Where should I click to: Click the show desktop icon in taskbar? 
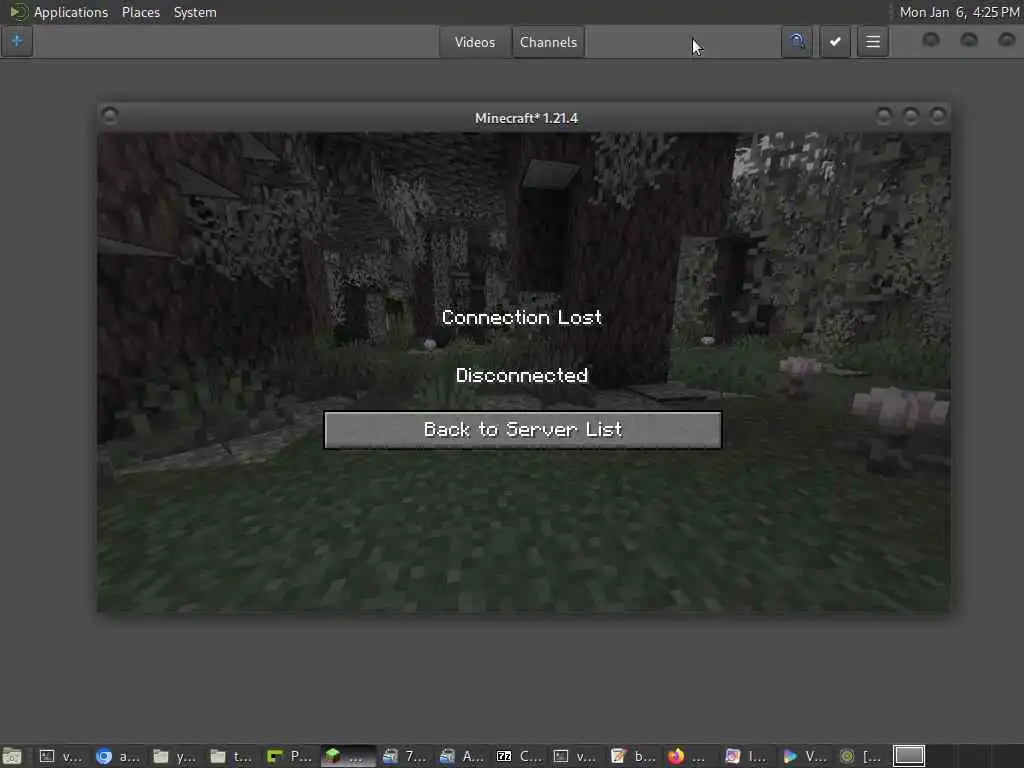coord(12,756)
